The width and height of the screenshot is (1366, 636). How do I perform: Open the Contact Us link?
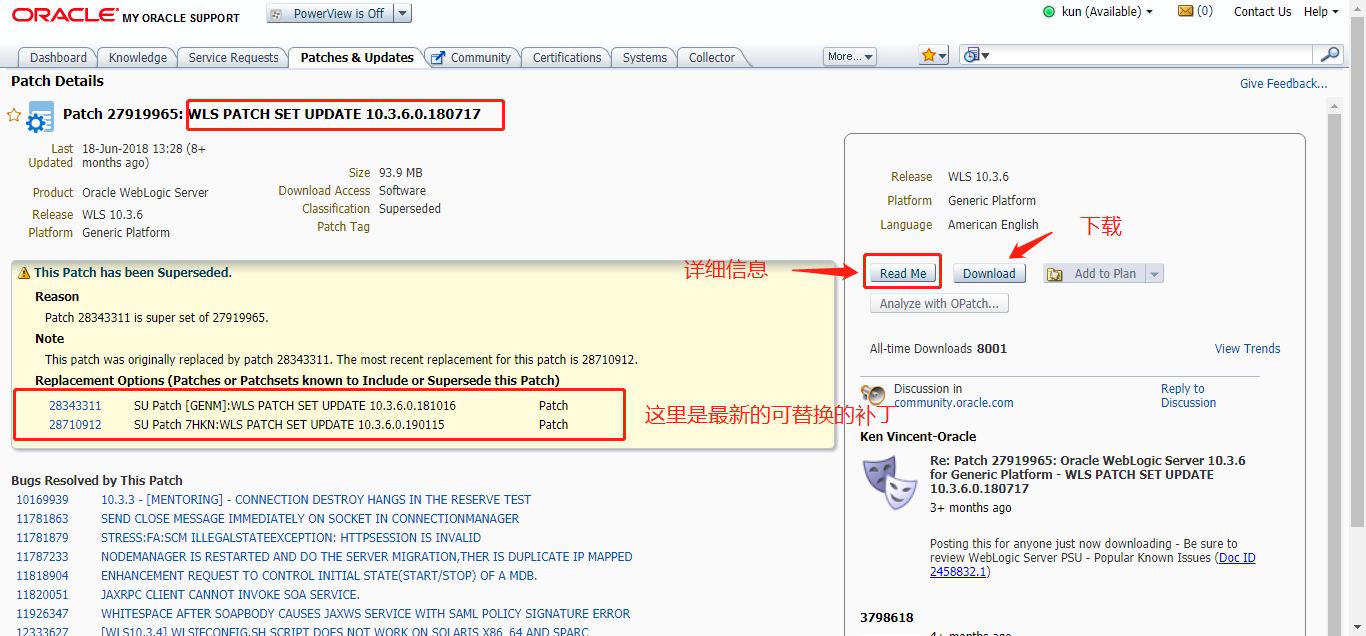point(1262,12)
